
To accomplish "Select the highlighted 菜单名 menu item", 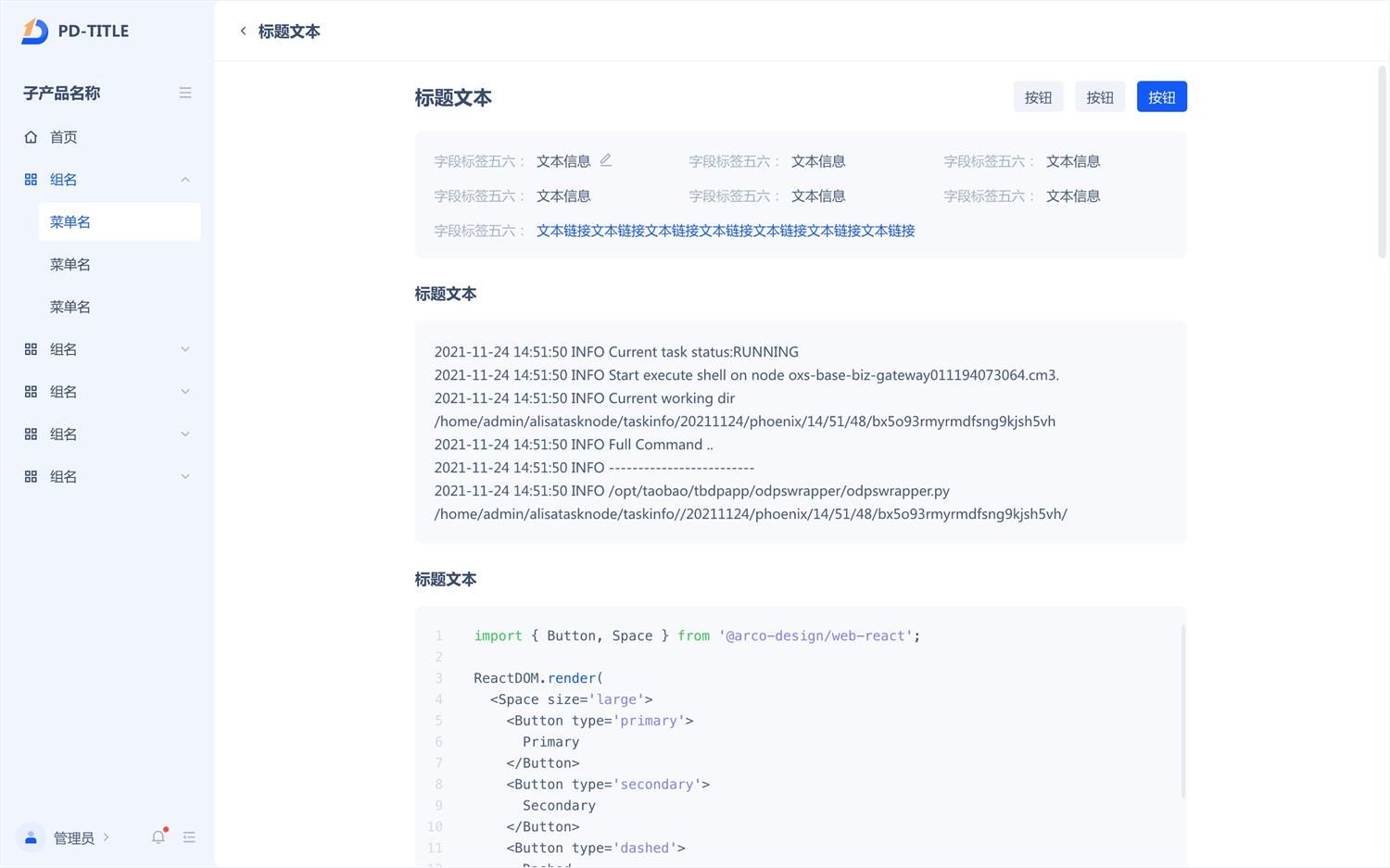I will (120, 222).
